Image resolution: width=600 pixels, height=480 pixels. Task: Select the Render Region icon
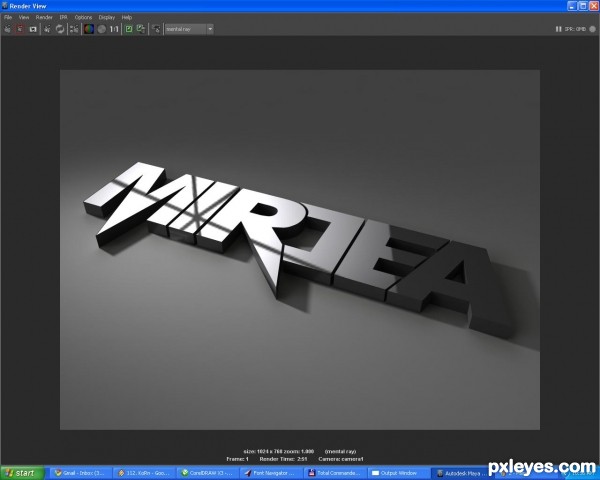[20, 29]
